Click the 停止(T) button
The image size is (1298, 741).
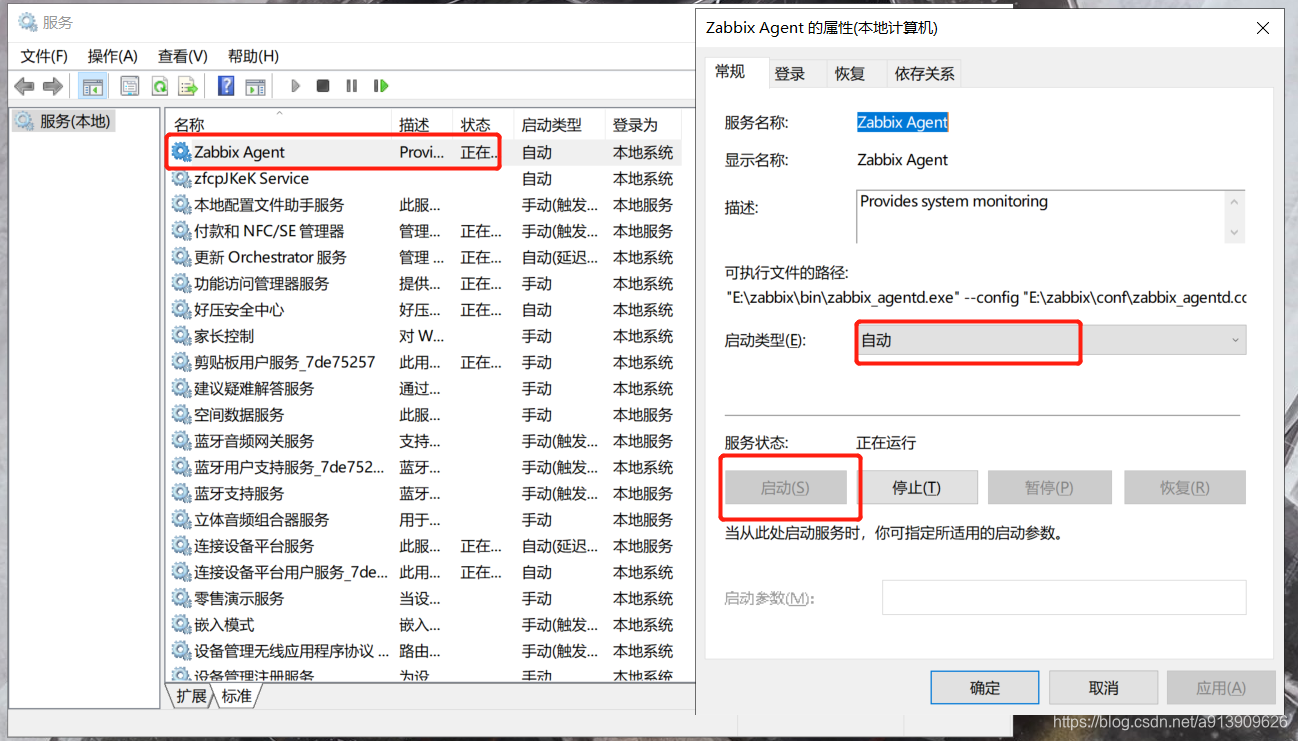(x=917, y=488)
